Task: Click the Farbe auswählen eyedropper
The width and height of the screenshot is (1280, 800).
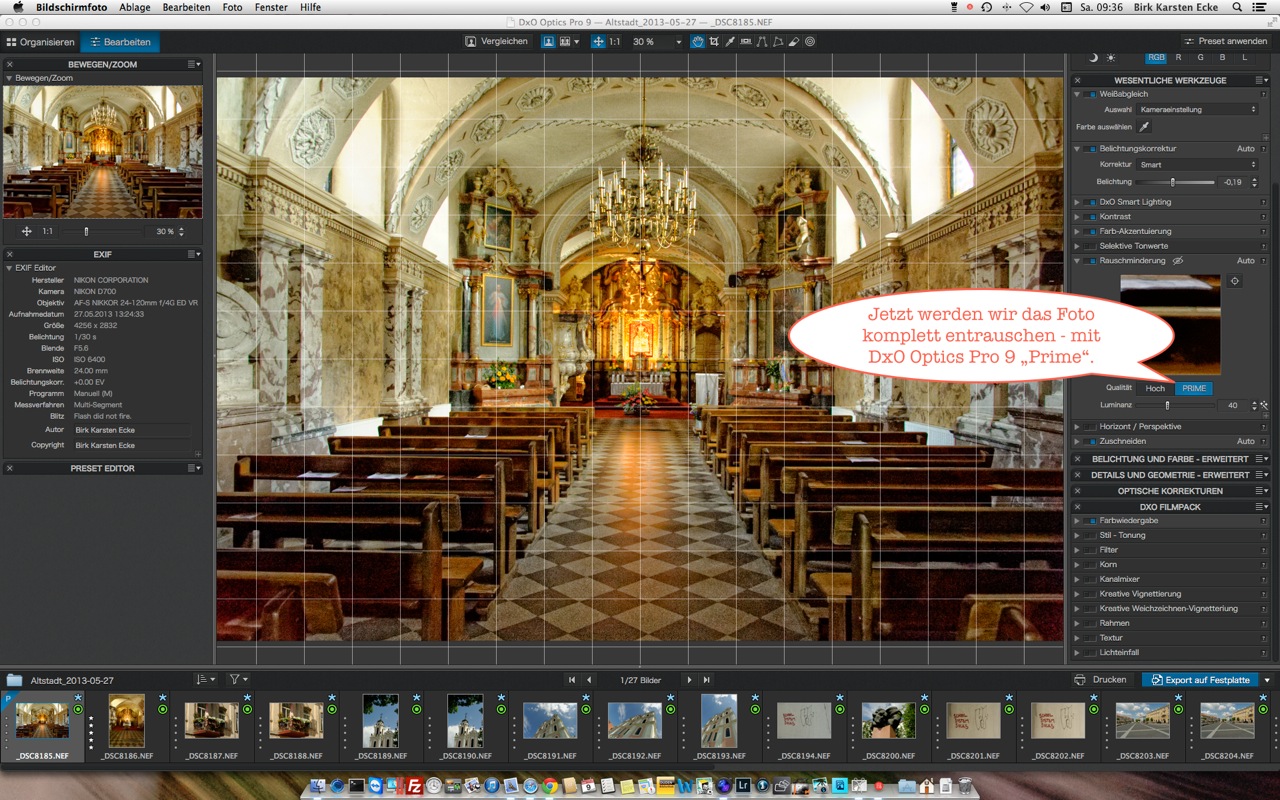Action: coord(1144,127)
